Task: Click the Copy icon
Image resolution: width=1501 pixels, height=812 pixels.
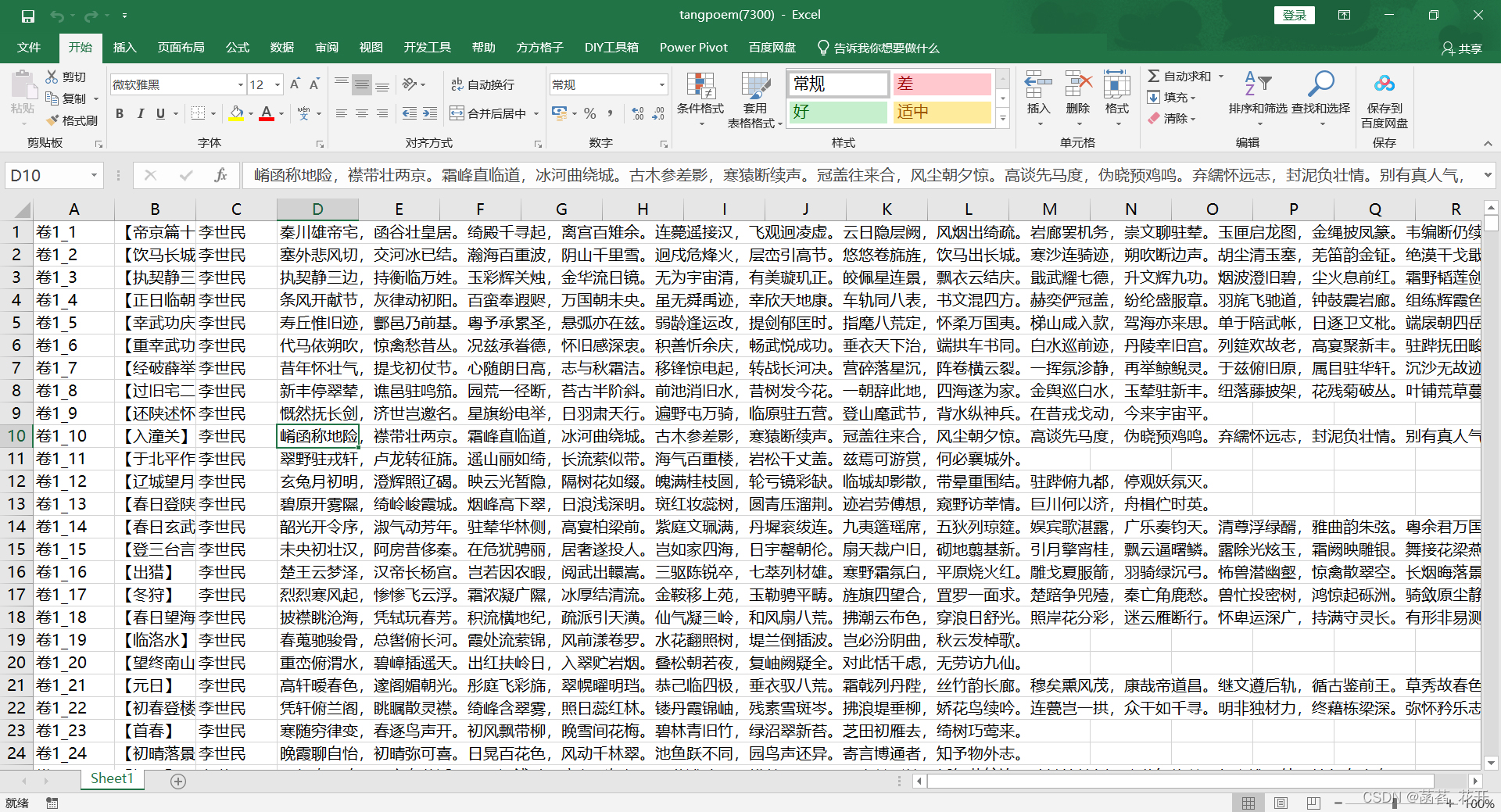Action: [52, 98]
